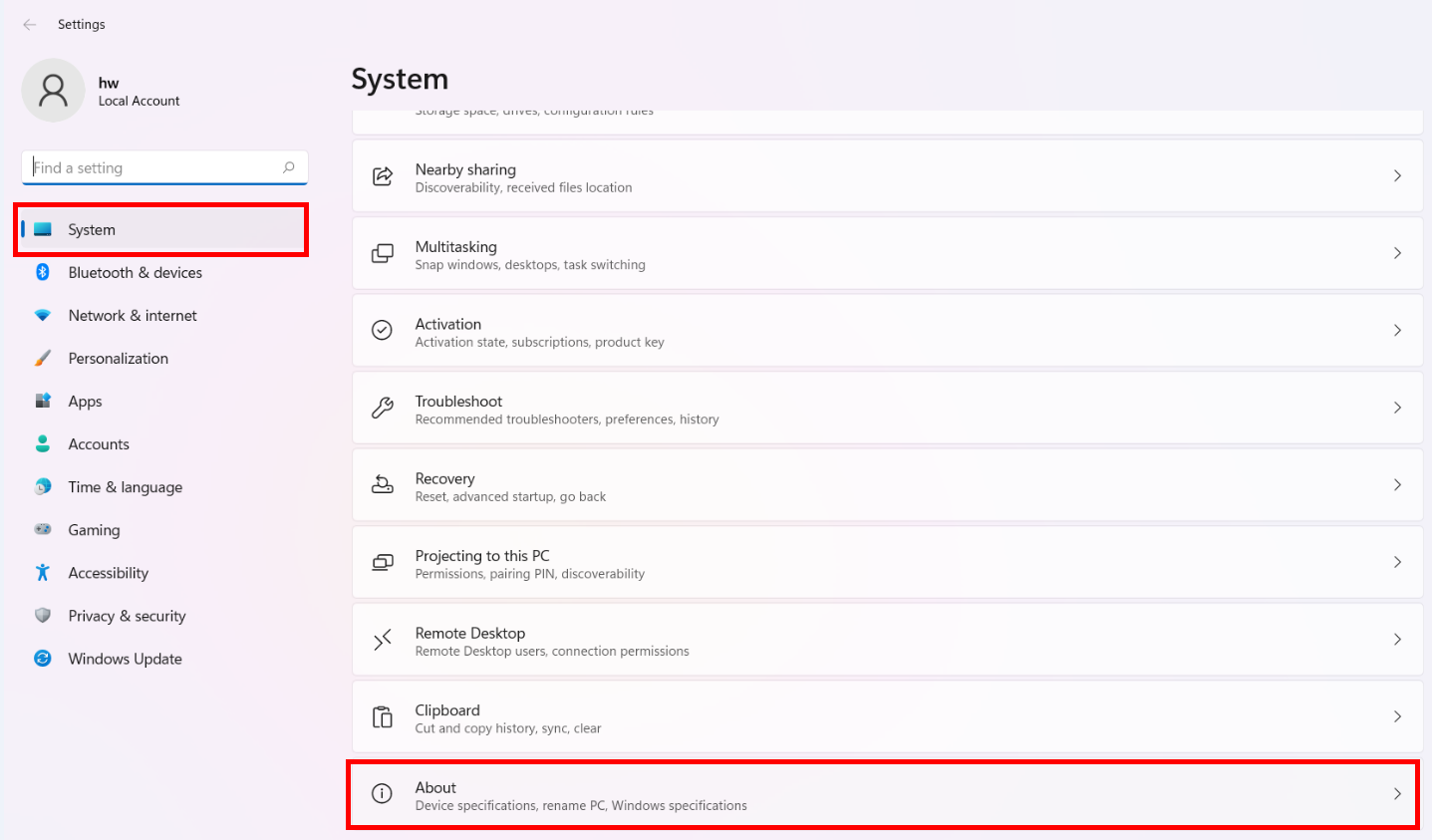Click the Network wifi icon in sidebar

[43, 315]
